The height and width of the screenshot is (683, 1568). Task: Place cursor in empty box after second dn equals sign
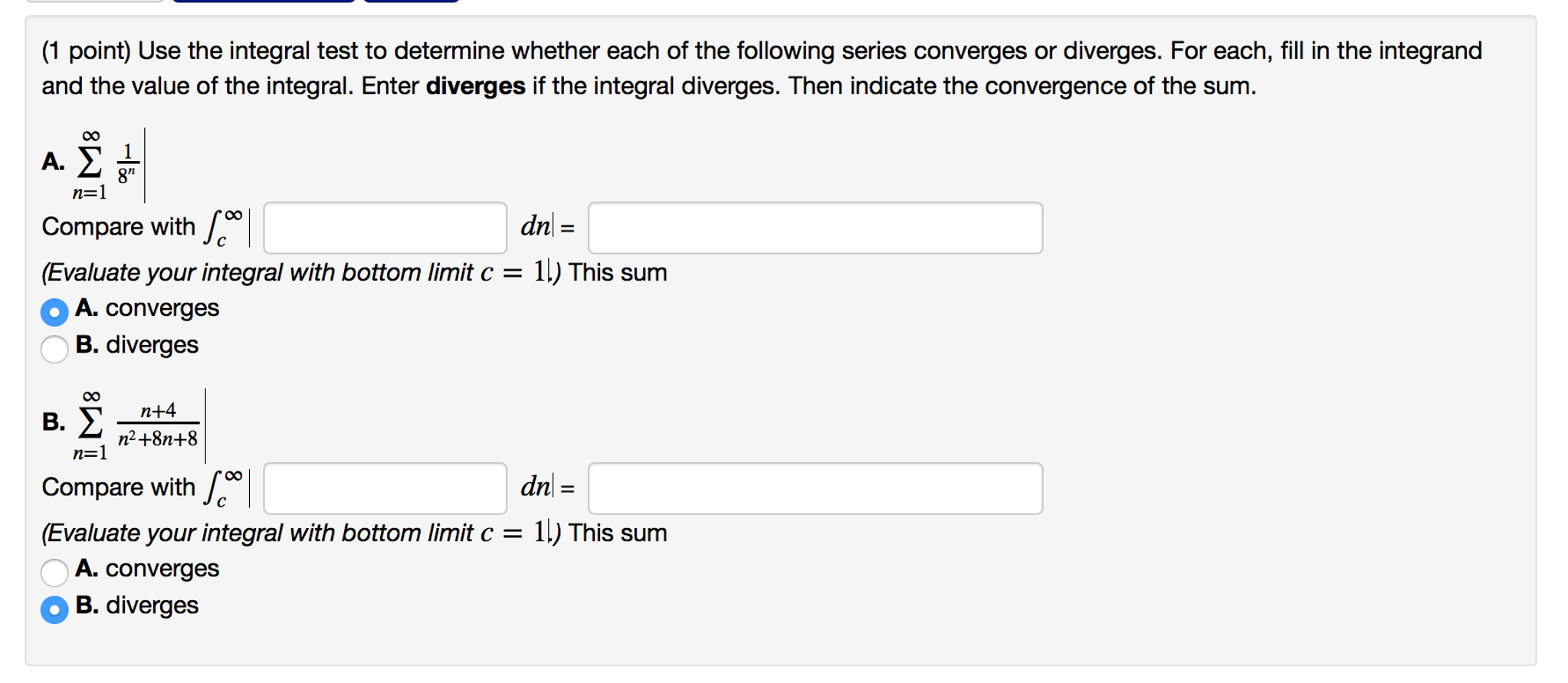tap(815, 488)
